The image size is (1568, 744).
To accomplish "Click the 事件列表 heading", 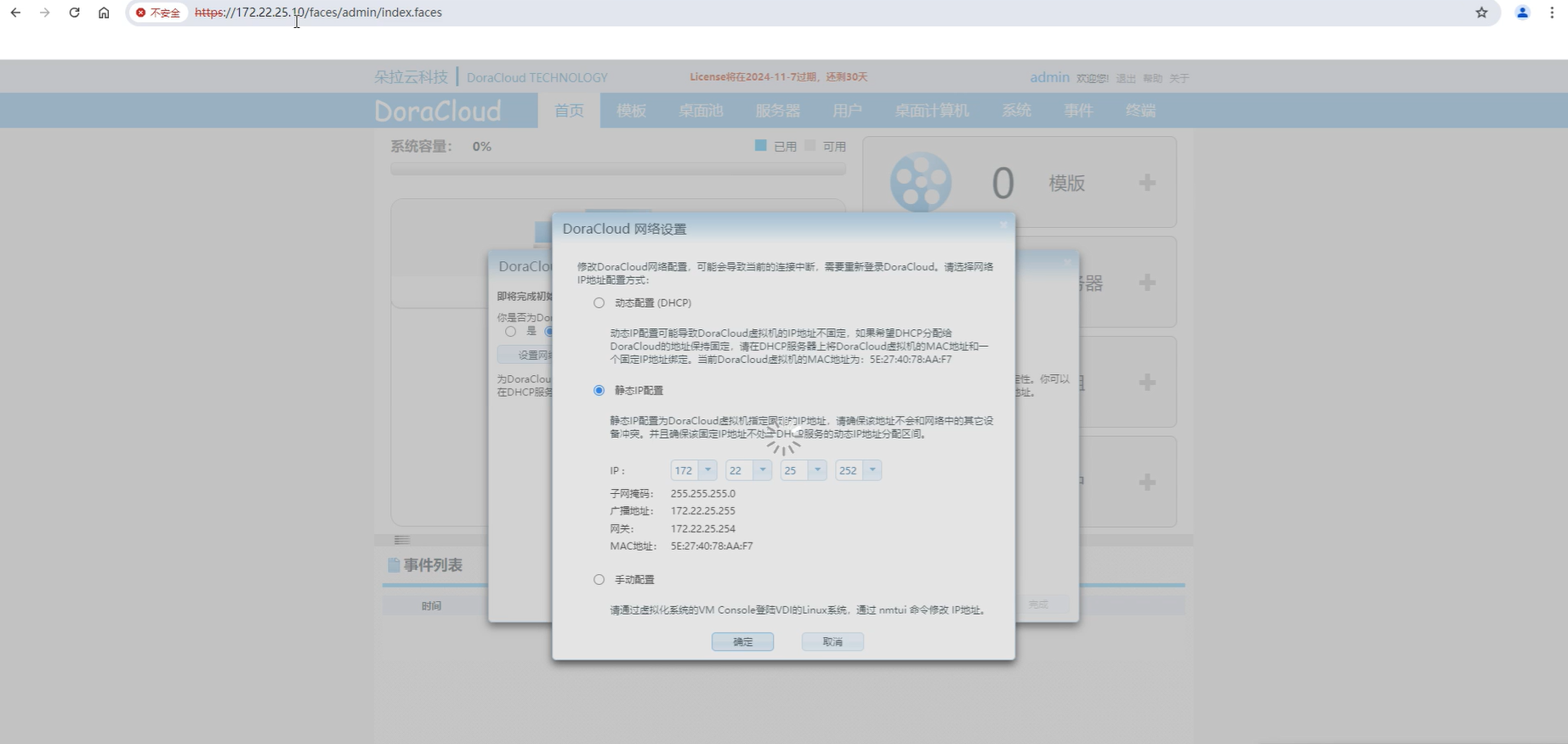I will pos(433,565).
